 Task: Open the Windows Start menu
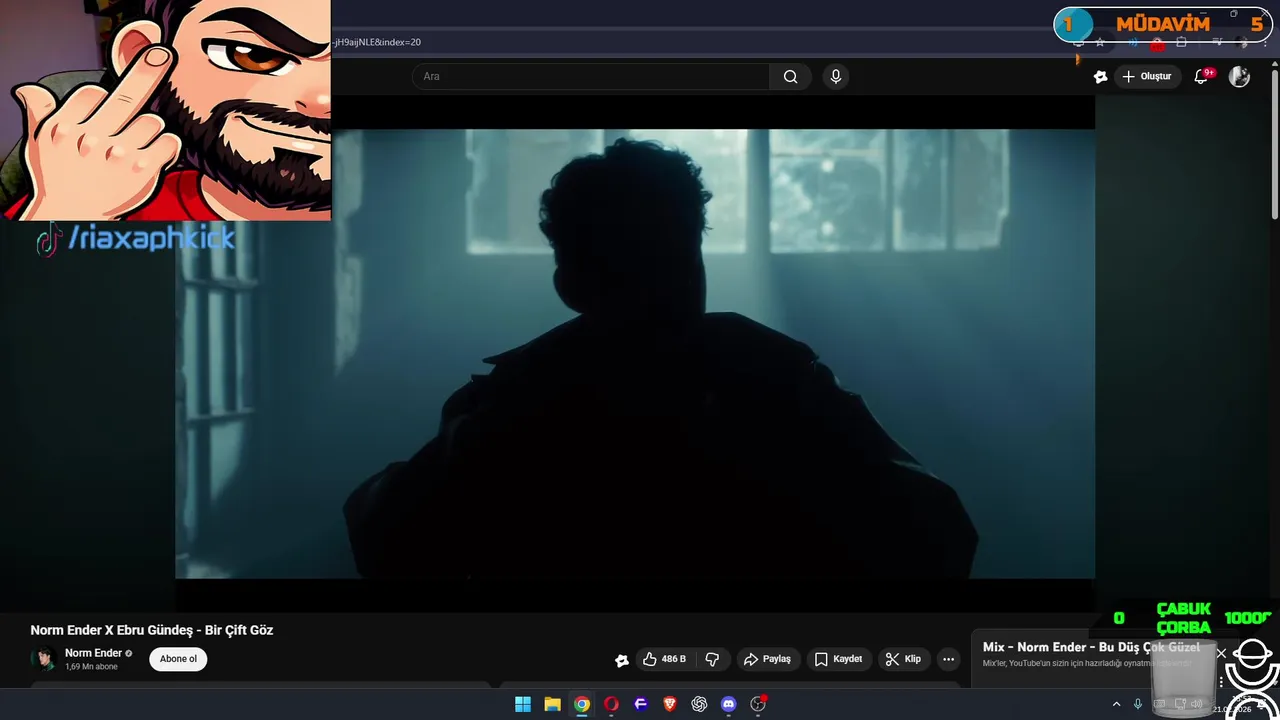coord(523,704)
